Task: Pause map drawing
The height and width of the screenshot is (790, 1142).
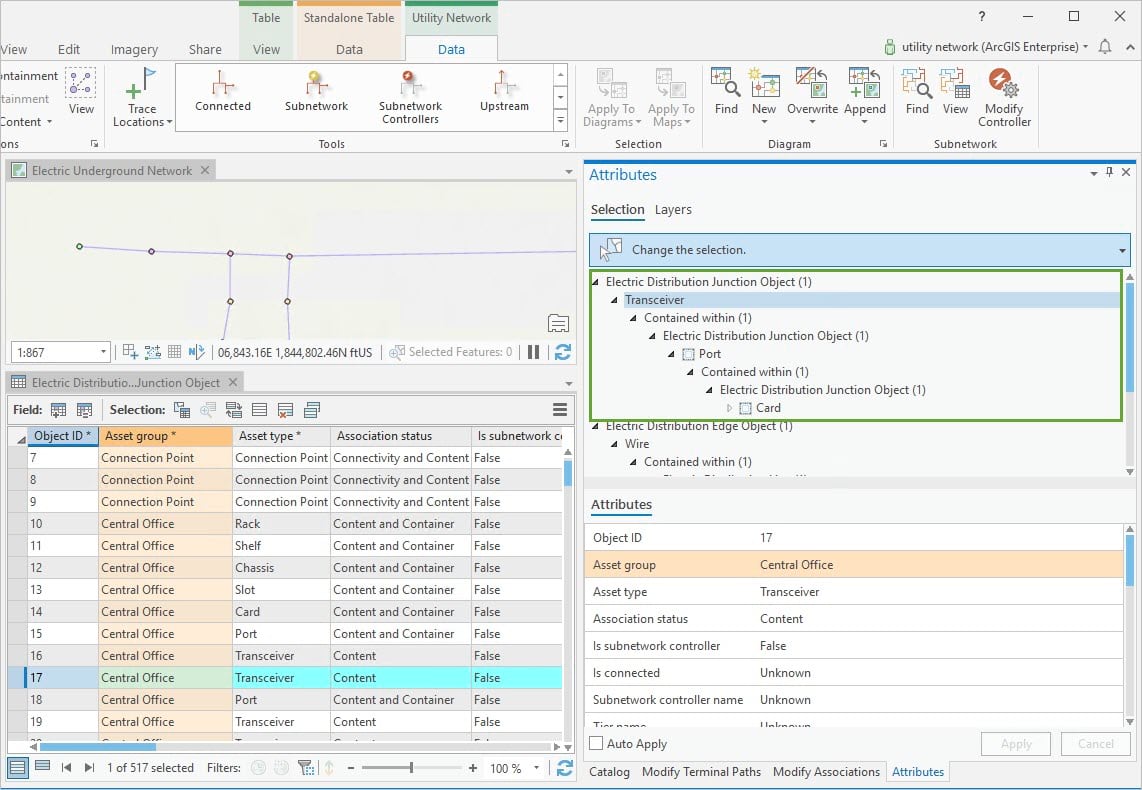Action: [533, 352]
